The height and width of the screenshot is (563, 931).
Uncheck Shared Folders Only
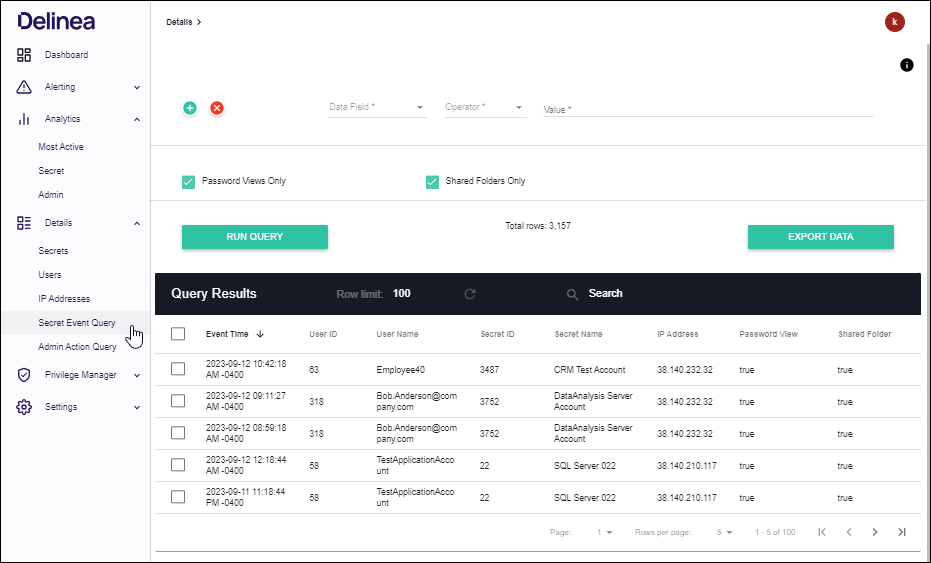pos(432,182)
